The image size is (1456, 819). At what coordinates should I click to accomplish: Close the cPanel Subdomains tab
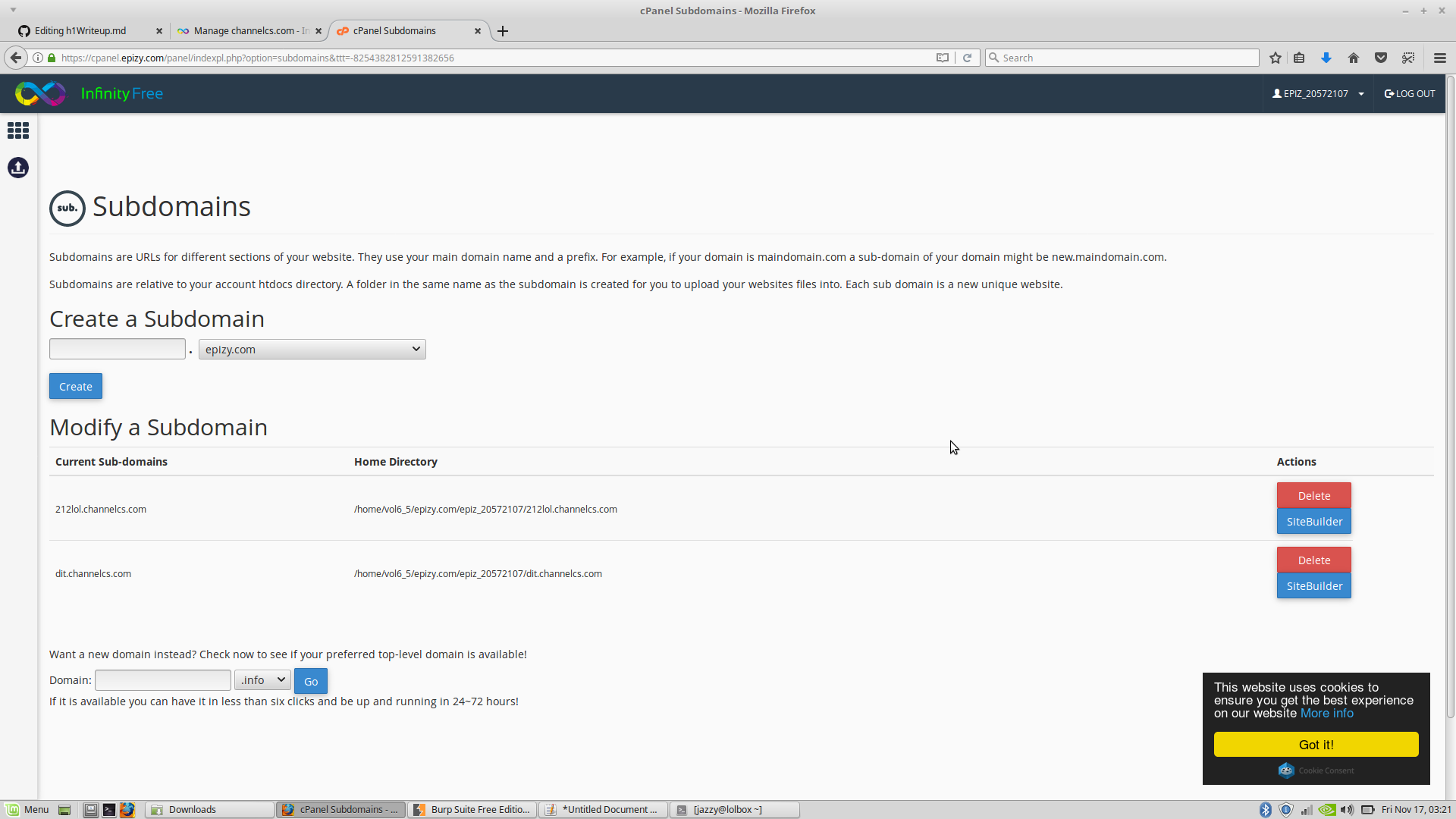pyautogui.click(x=478, y=31)
